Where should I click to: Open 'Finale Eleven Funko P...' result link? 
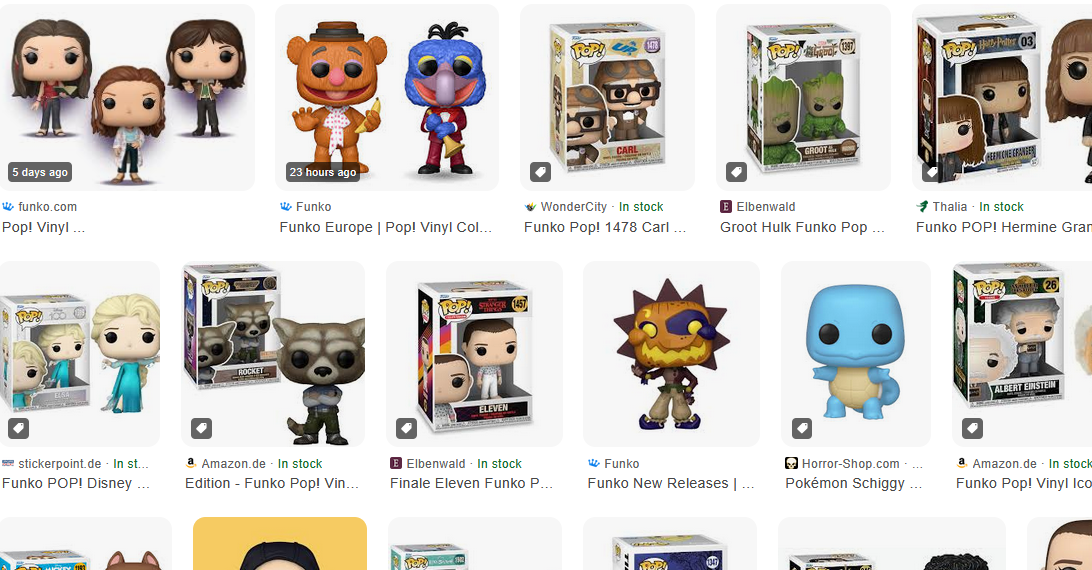pos(471,484)
